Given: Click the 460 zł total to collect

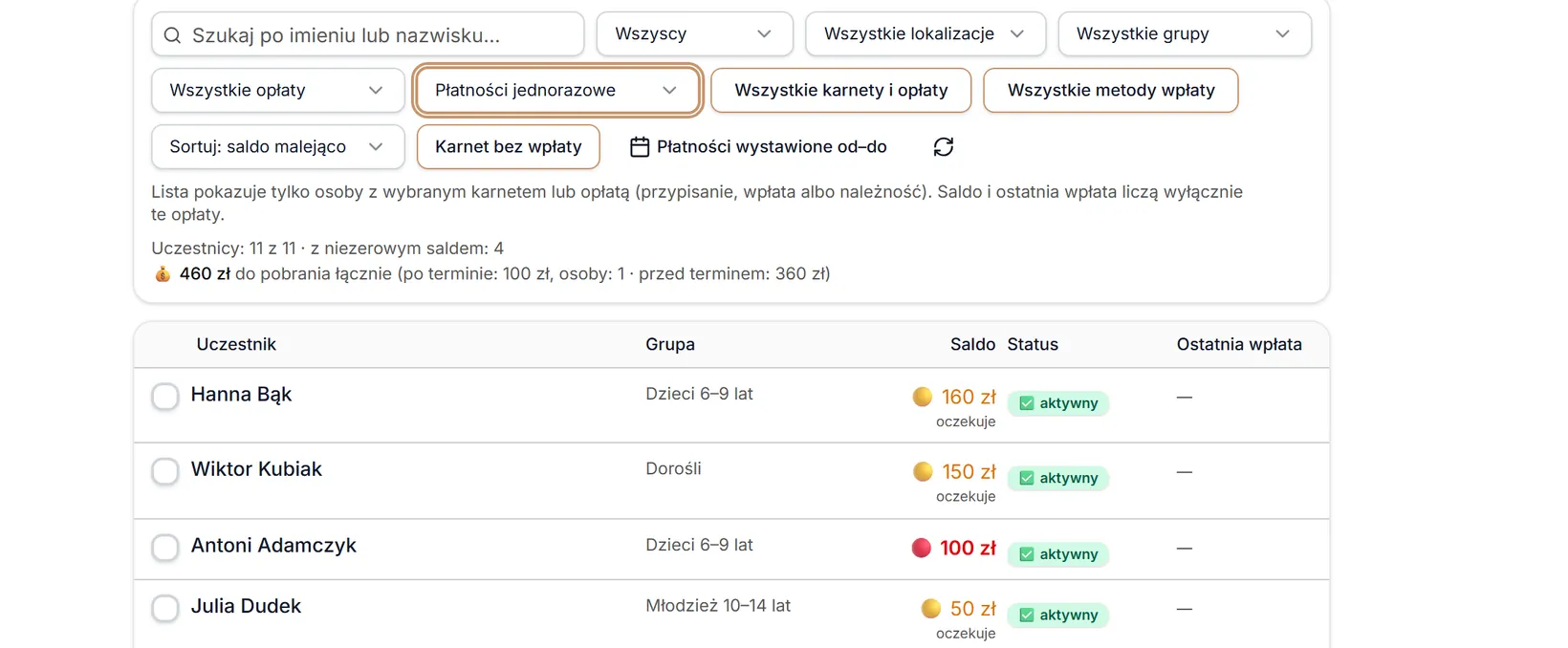Looking at the screenshot, I should click(205, 273).
